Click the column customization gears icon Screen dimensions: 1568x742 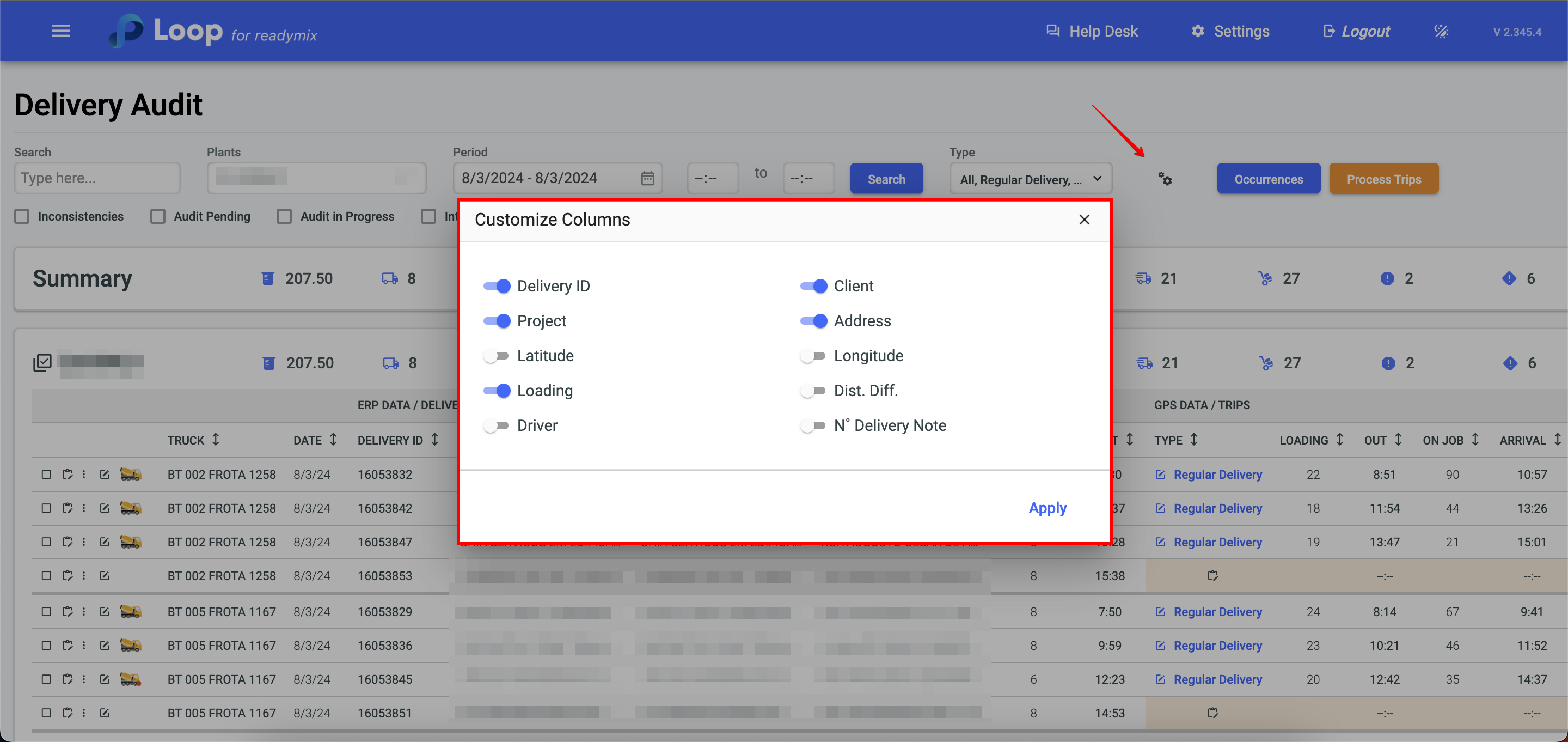(1165, 179)
